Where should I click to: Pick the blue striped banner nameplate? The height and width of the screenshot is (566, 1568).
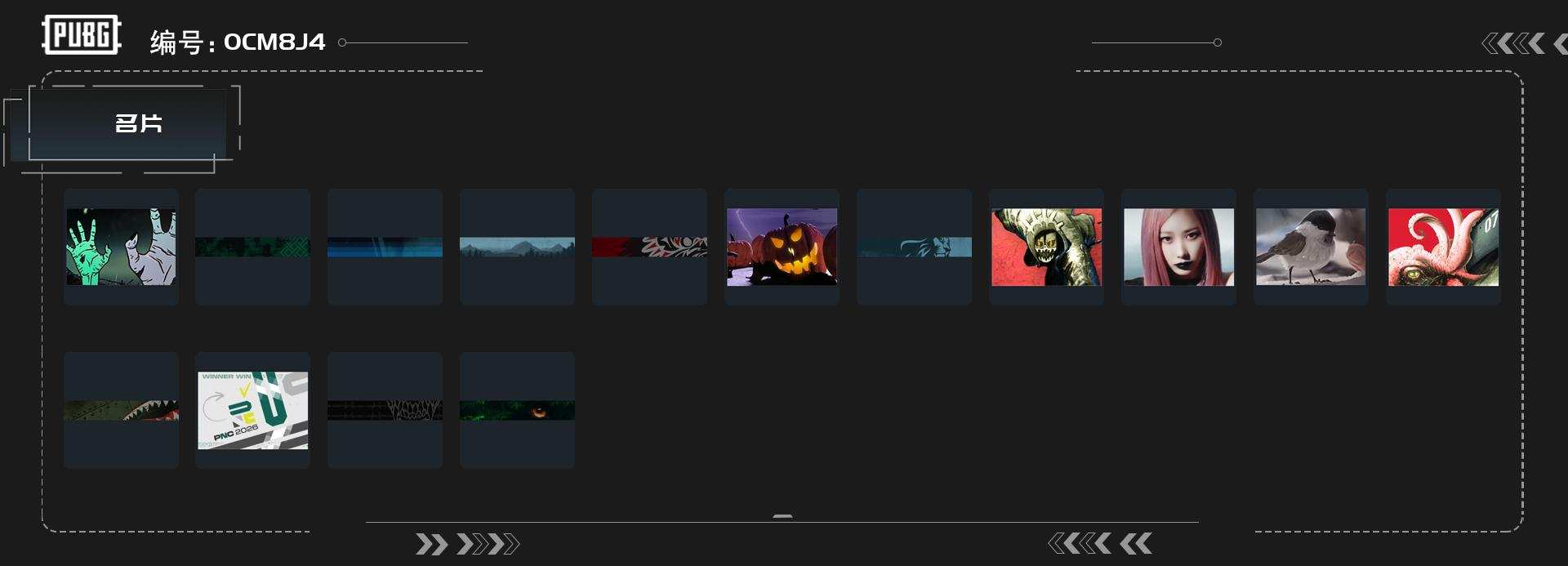[x=385, y=247]
